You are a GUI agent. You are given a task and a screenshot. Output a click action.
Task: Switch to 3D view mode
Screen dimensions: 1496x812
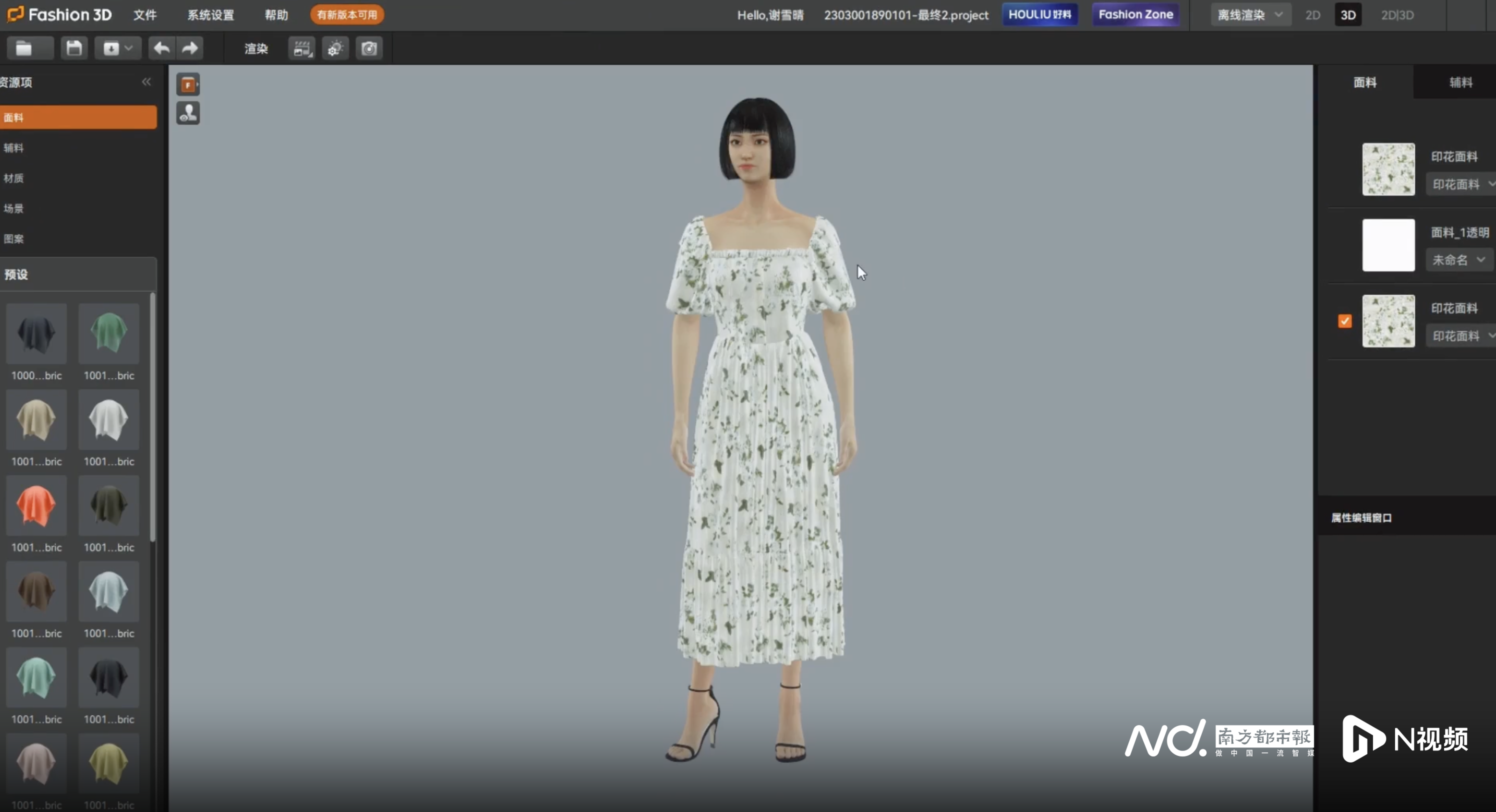(1347, 15)
